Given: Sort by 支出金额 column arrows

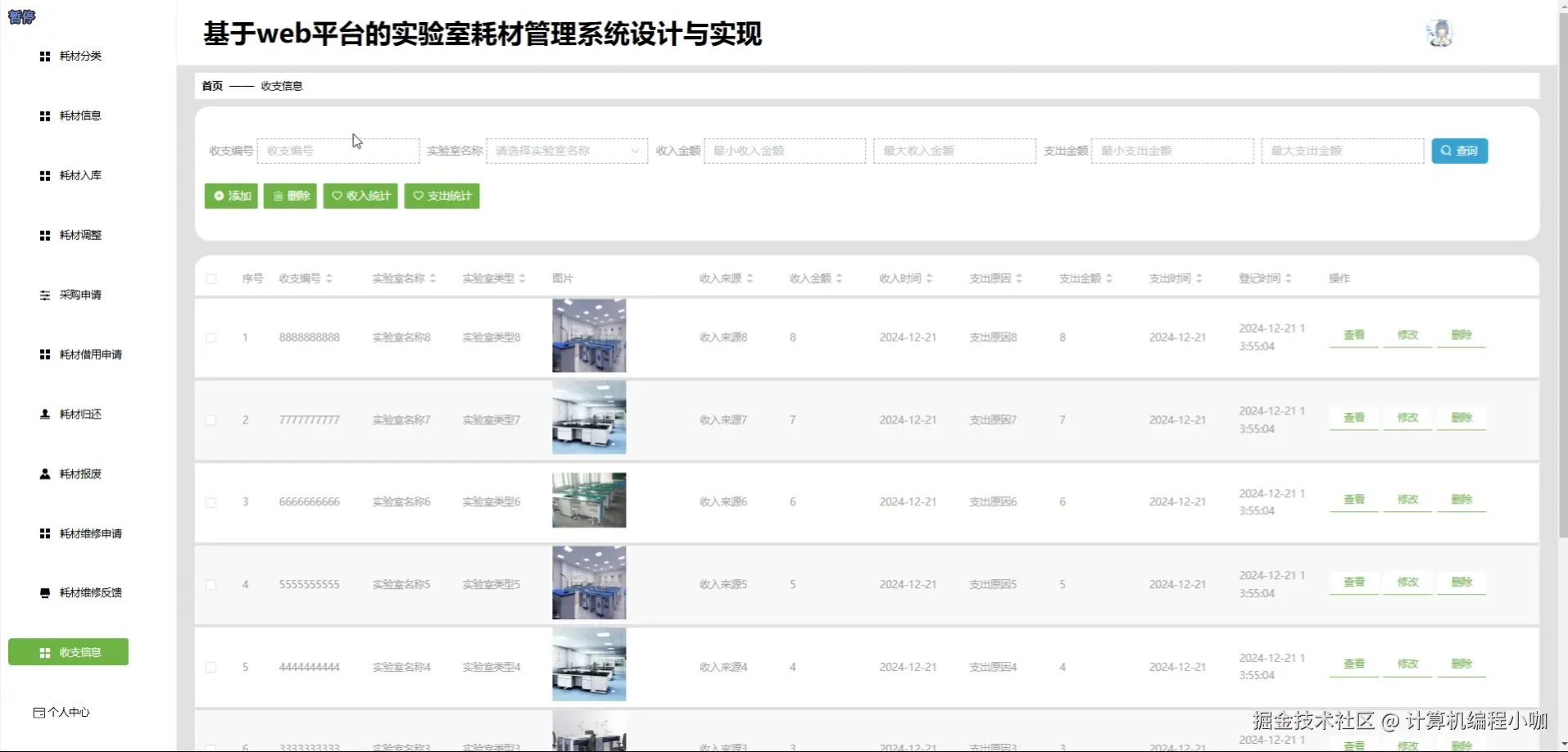Looking at the screenshot, I should [x=1109, y=279].
